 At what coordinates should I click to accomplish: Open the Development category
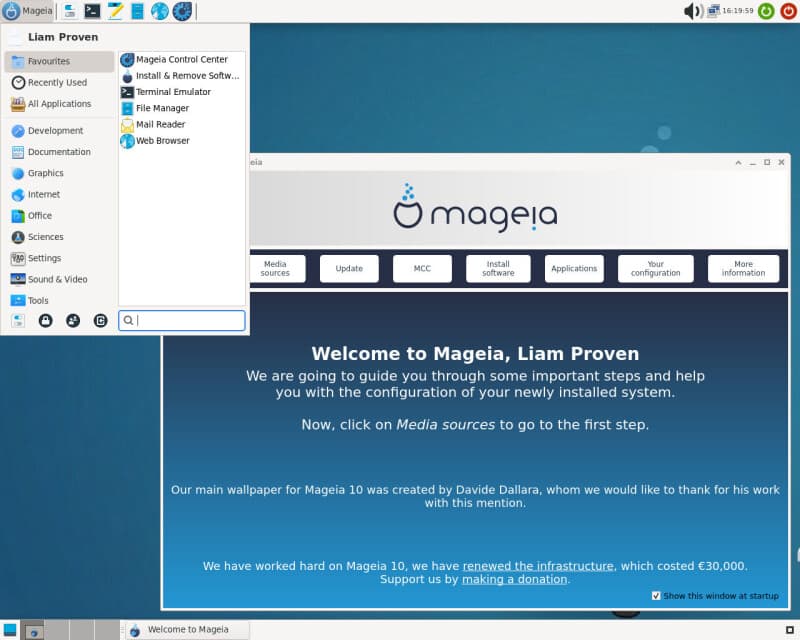click(x=59, y=131)
